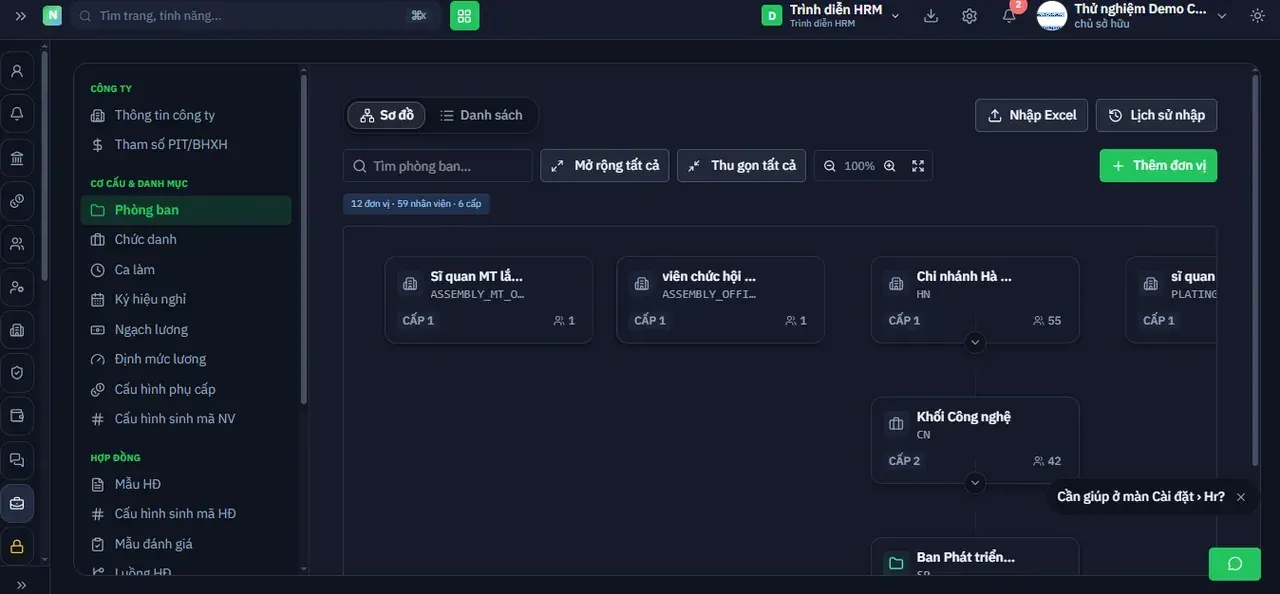Click Thu gọn tất cả button

[742, 166]
